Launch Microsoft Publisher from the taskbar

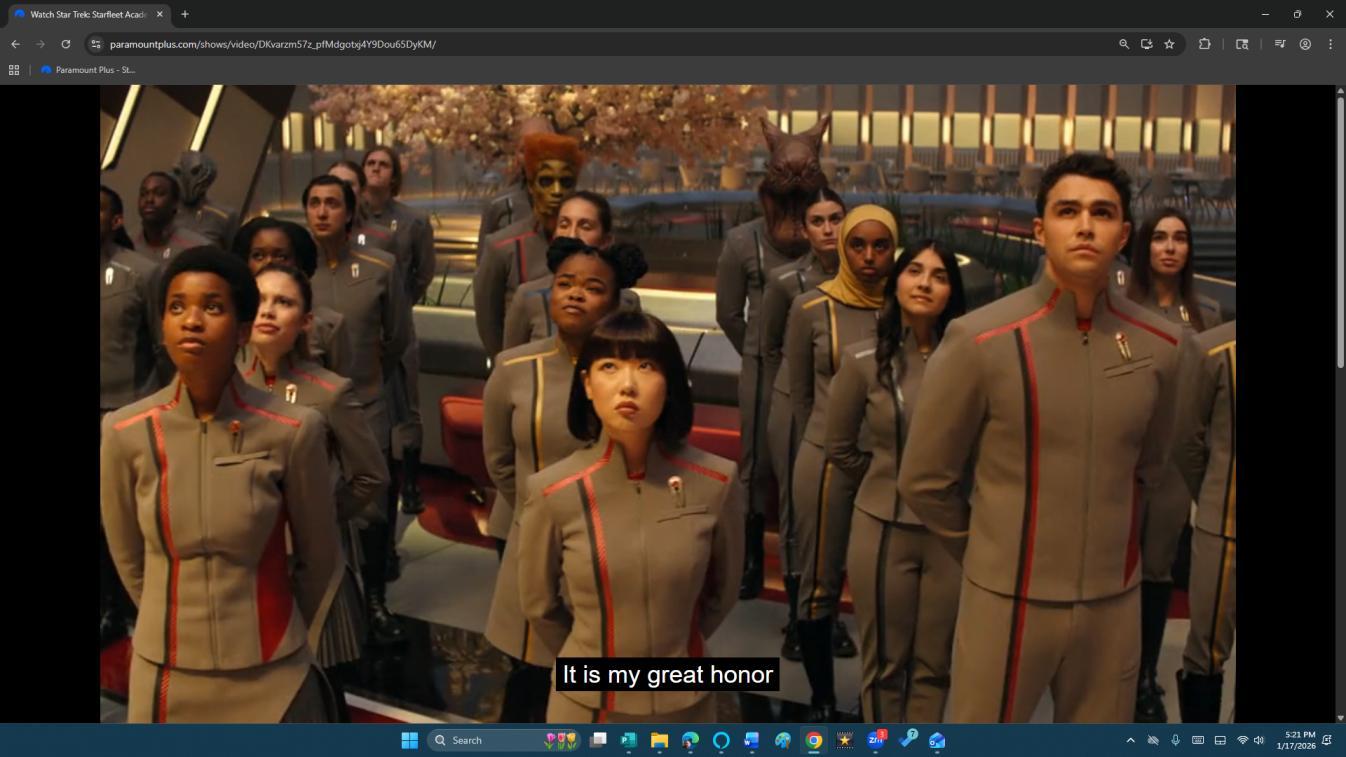628,740
